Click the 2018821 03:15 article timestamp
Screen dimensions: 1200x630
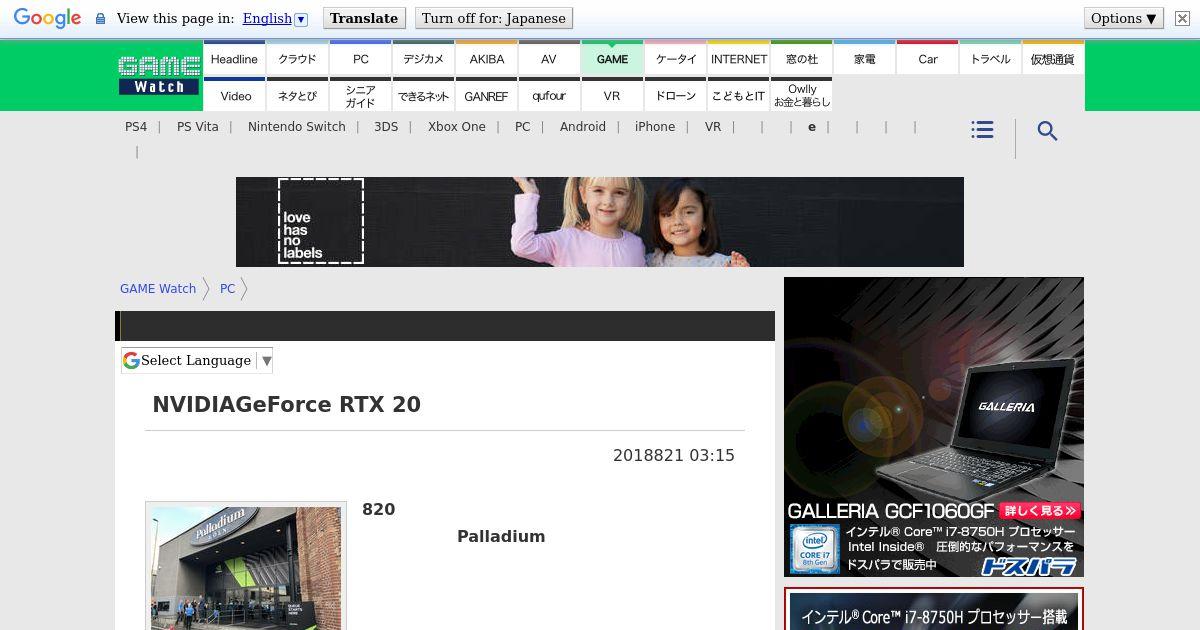[x=674, y=455]
